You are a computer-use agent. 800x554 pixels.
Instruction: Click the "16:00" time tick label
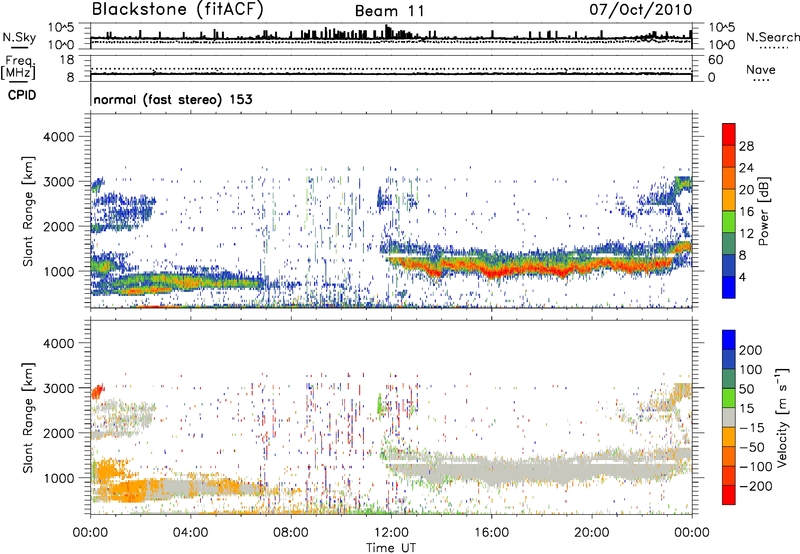coord(491,533)
